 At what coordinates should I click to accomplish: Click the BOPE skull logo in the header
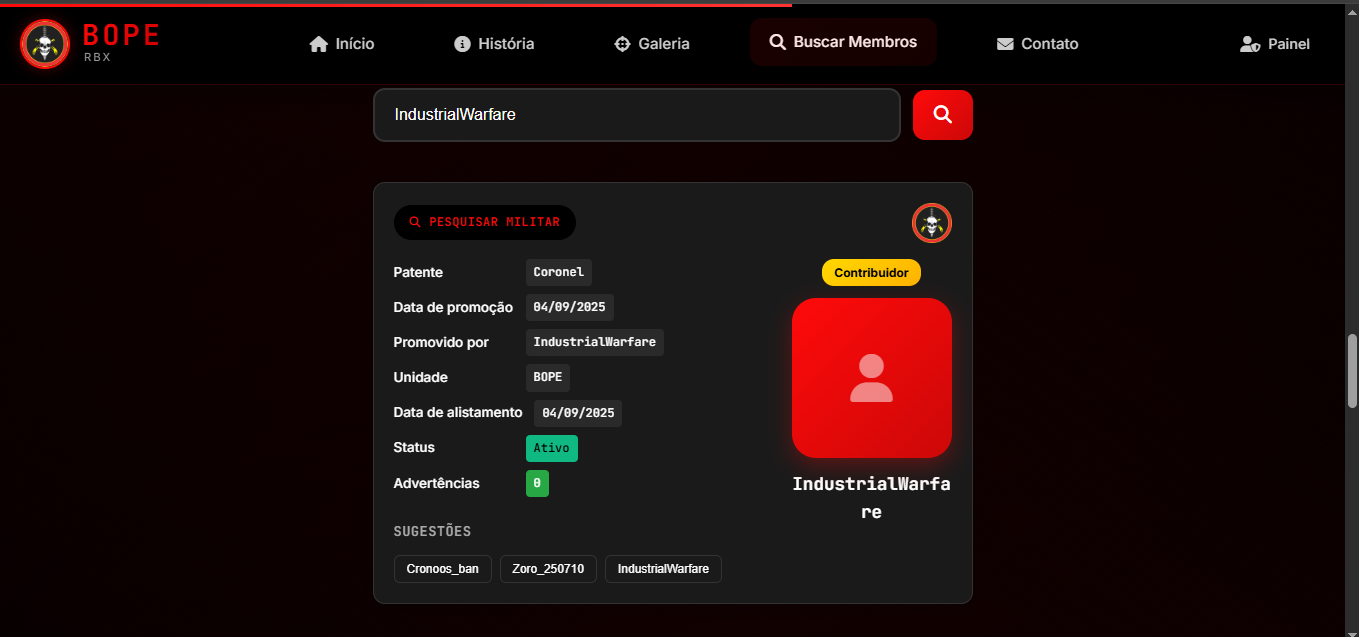pyautogui.click(x=45, y=44)
